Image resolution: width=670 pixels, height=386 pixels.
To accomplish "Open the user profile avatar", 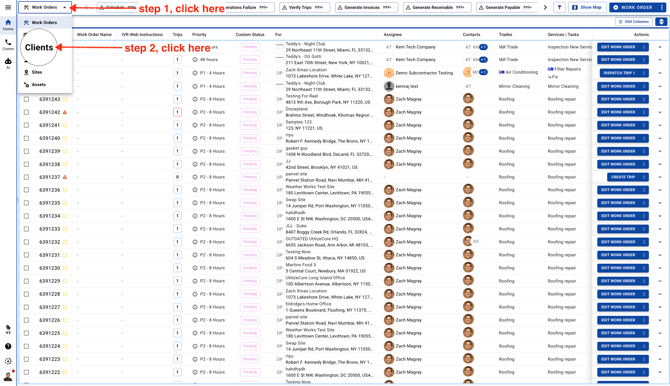I will tap(8, 376).
